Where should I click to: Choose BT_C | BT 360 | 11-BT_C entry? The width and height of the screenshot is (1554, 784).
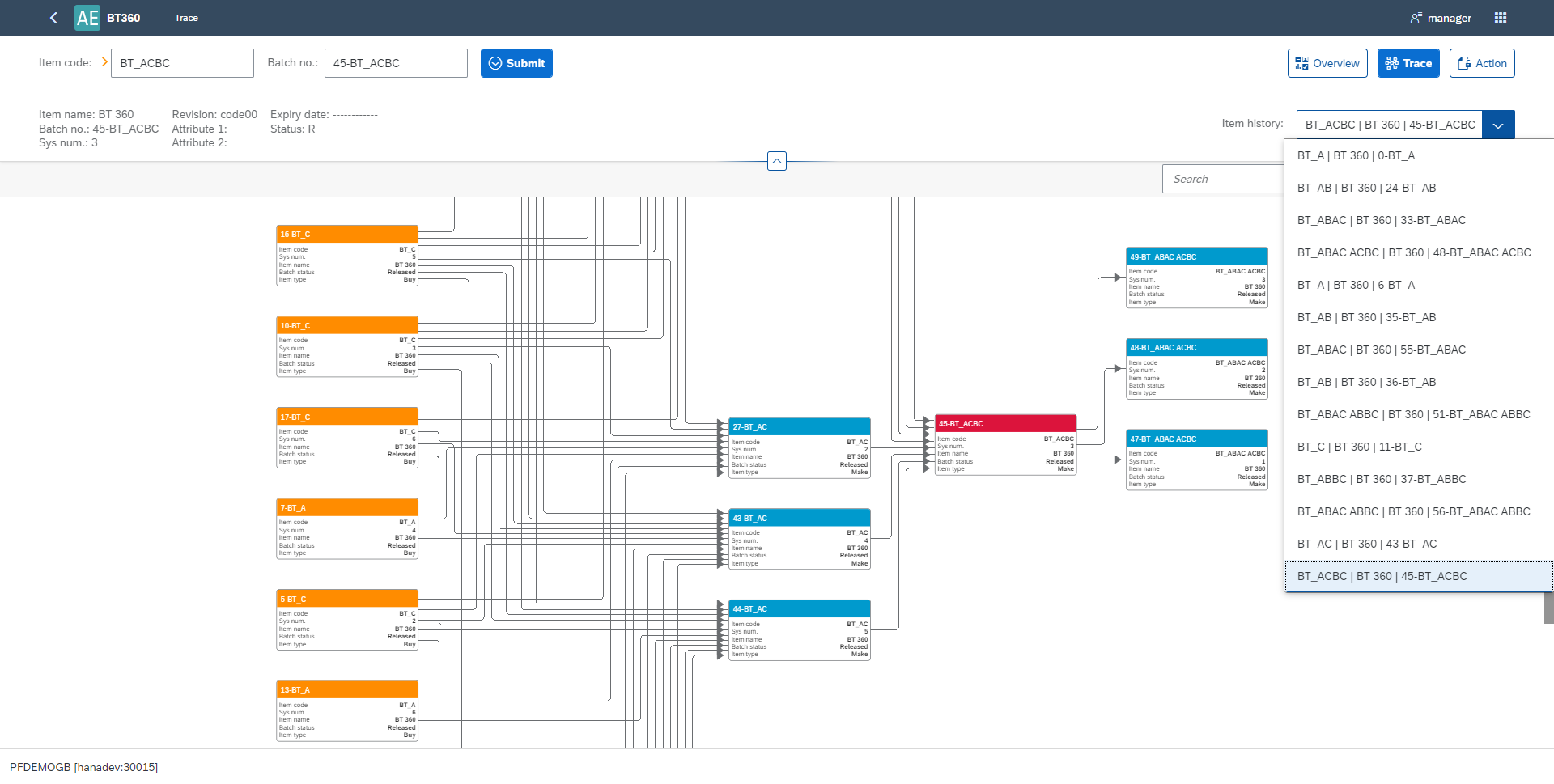pos(1359,447)
